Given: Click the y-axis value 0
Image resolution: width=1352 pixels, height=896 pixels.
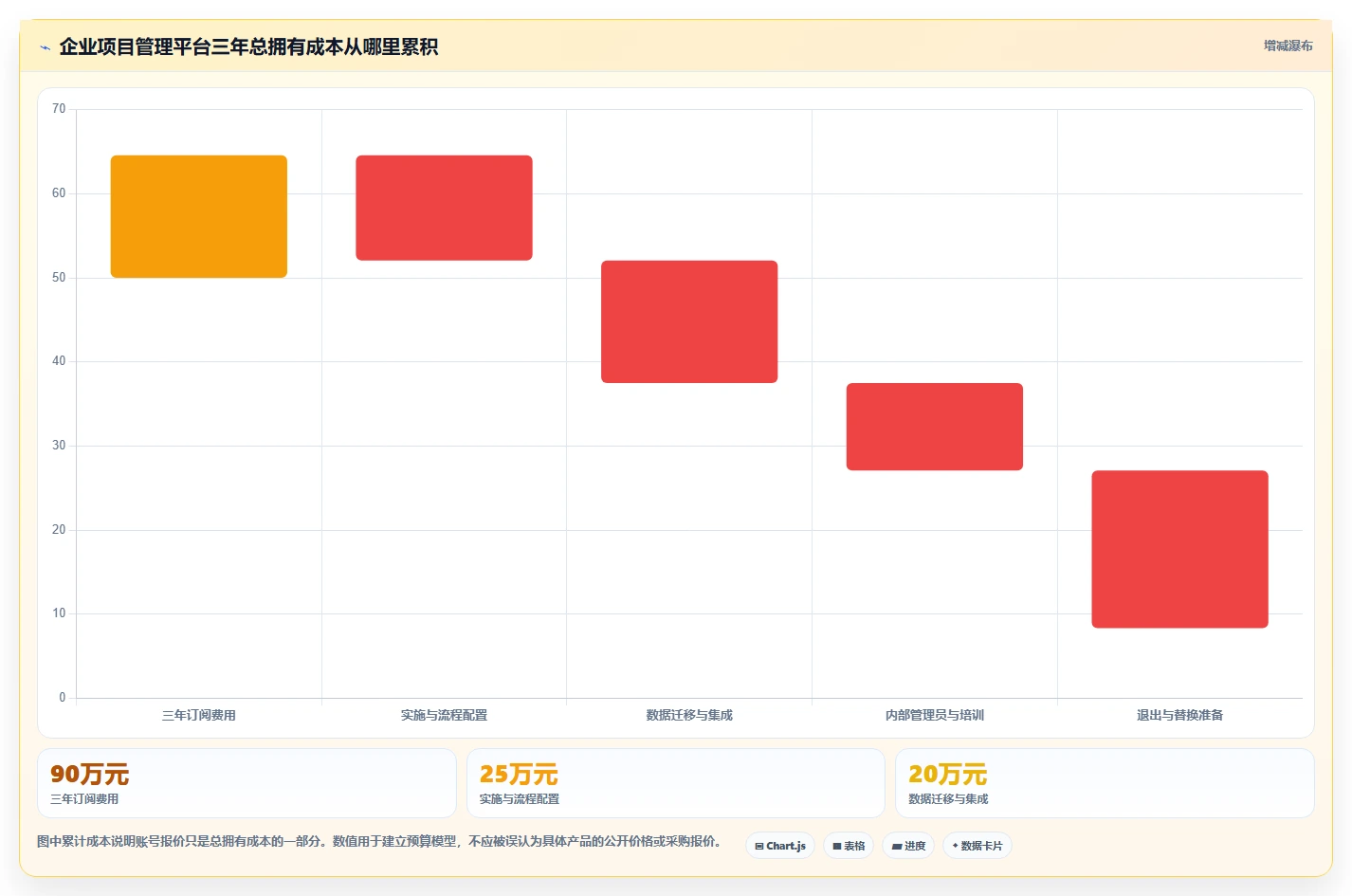Looking at the screenshot, I should [63, 698].
